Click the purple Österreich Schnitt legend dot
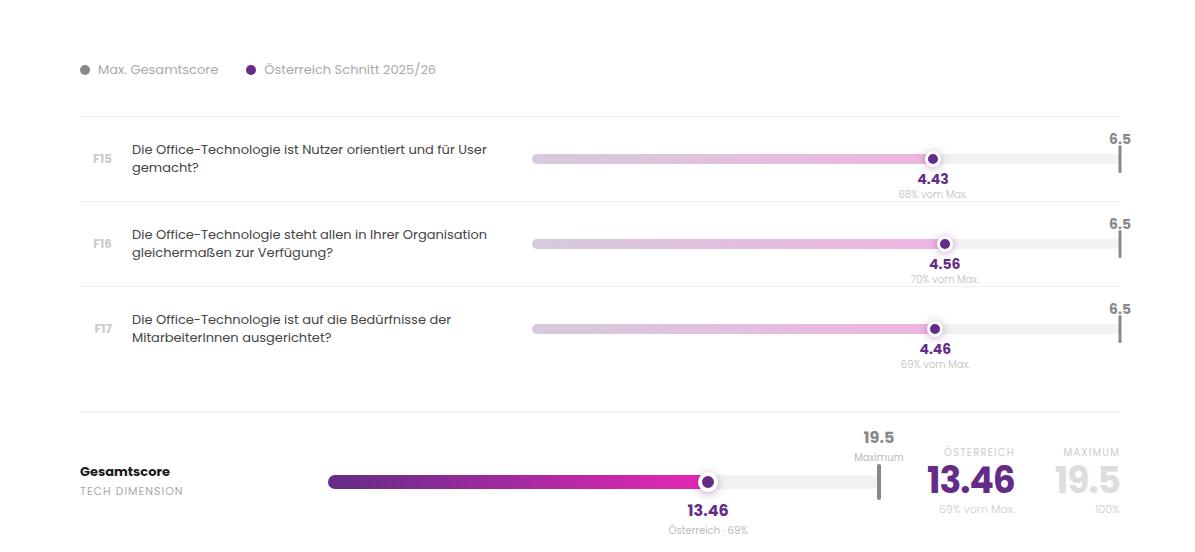This screenshot has height=552, width=1195. tap(251, 70)
